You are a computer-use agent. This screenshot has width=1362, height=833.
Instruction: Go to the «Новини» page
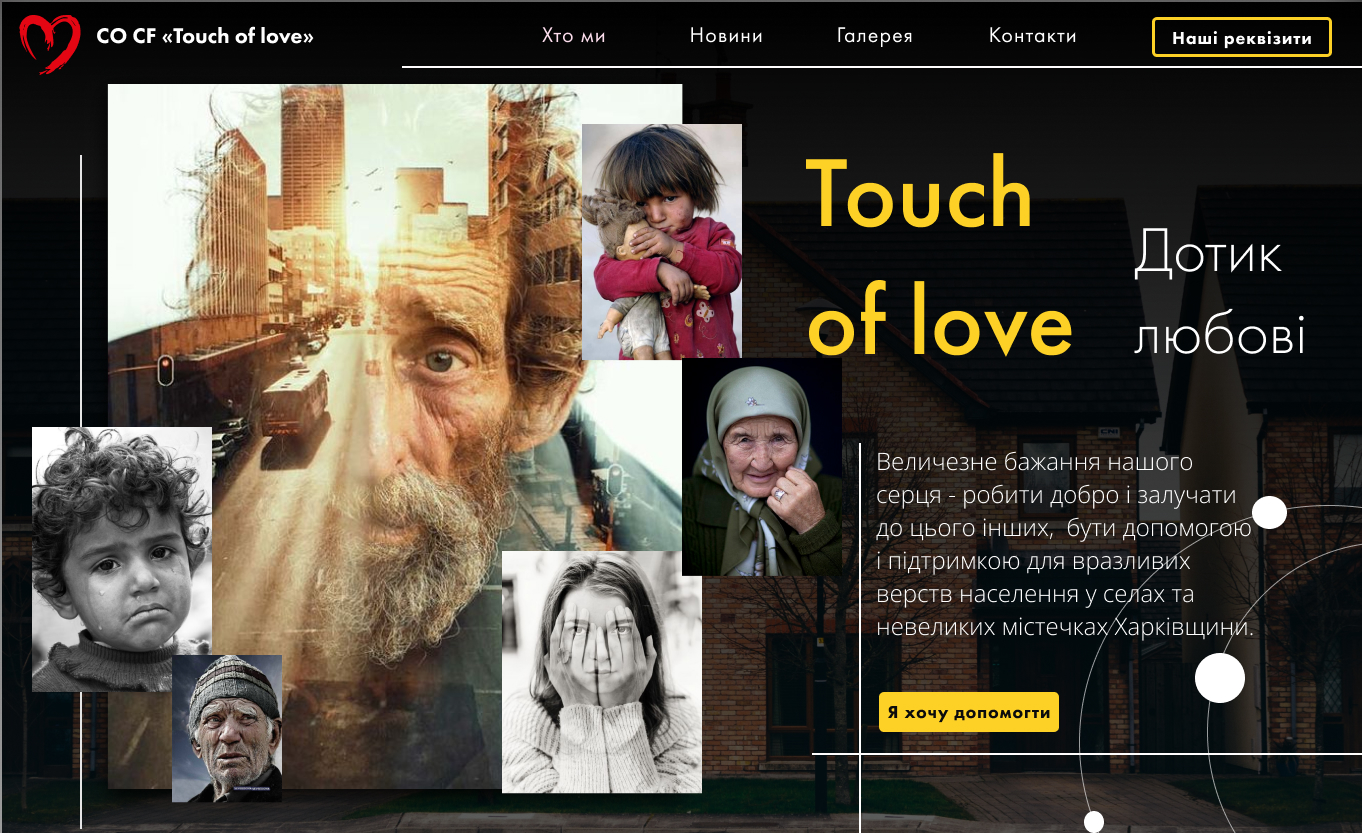(726, 36)
